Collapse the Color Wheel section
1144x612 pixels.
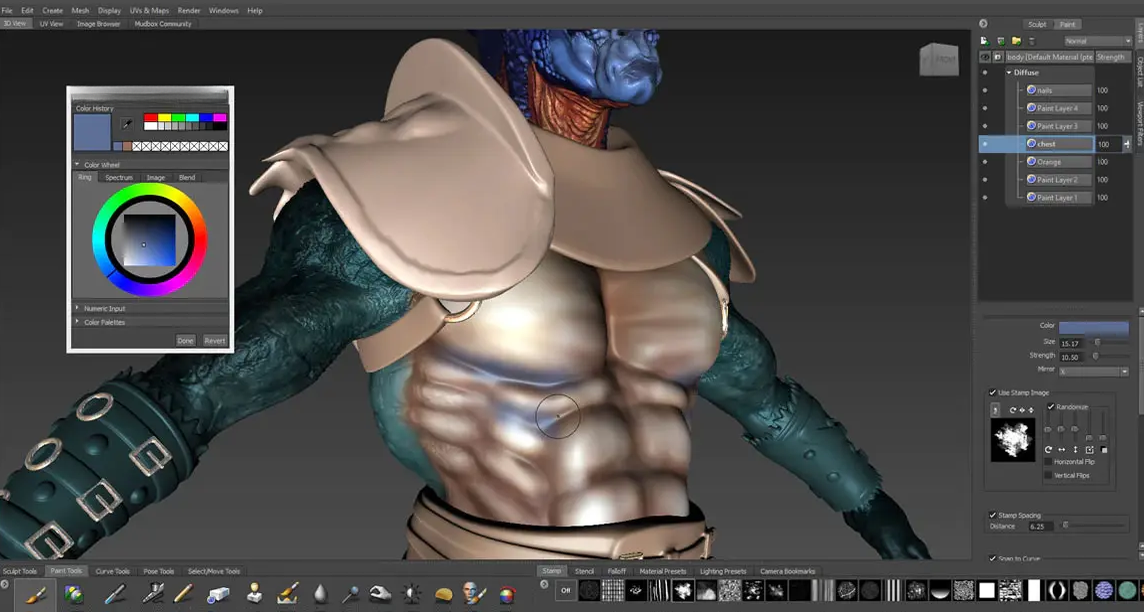coord(77,164)
